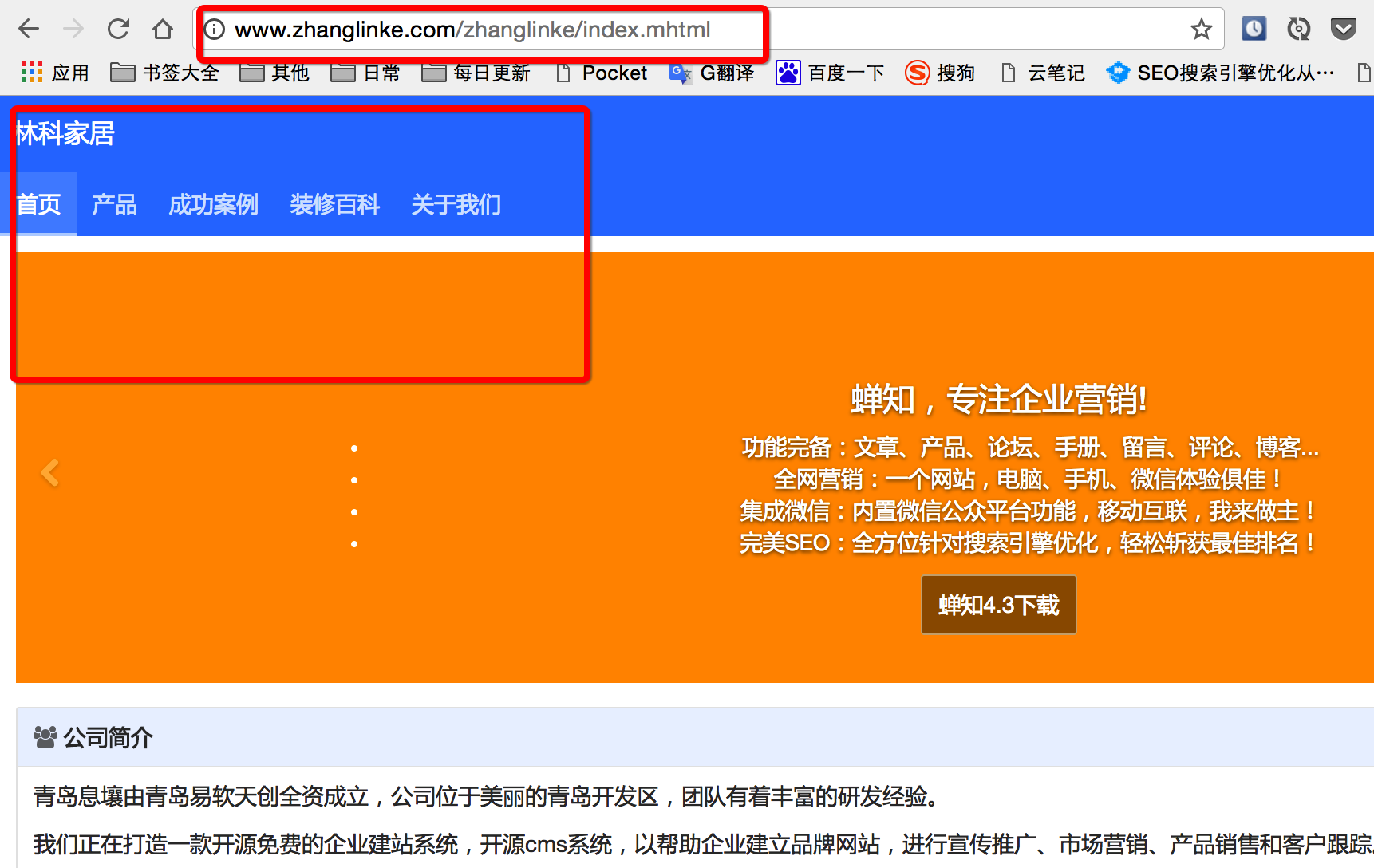Open the site info icon in the address bar
This screenshot has width=1374, height=868.
pos(215,30)
